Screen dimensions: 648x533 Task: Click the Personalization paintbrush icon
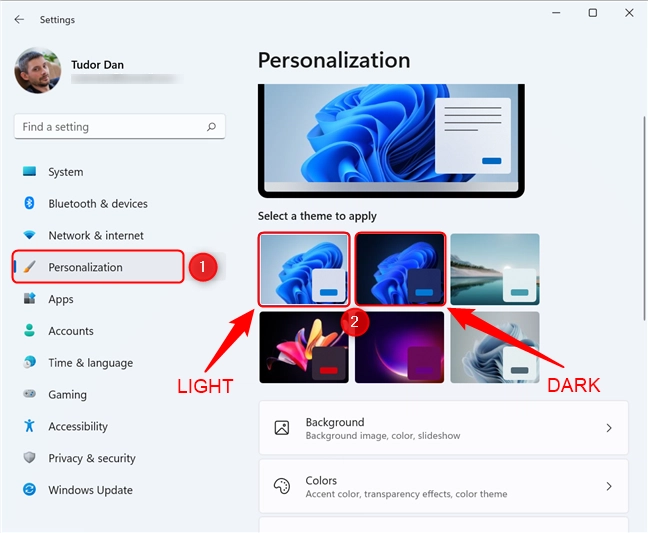click(x=29, y=267)
